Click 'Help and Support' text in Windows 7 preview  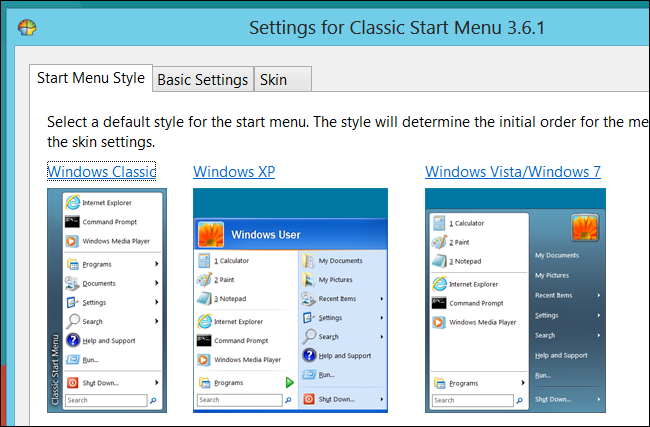click(561, 355)
